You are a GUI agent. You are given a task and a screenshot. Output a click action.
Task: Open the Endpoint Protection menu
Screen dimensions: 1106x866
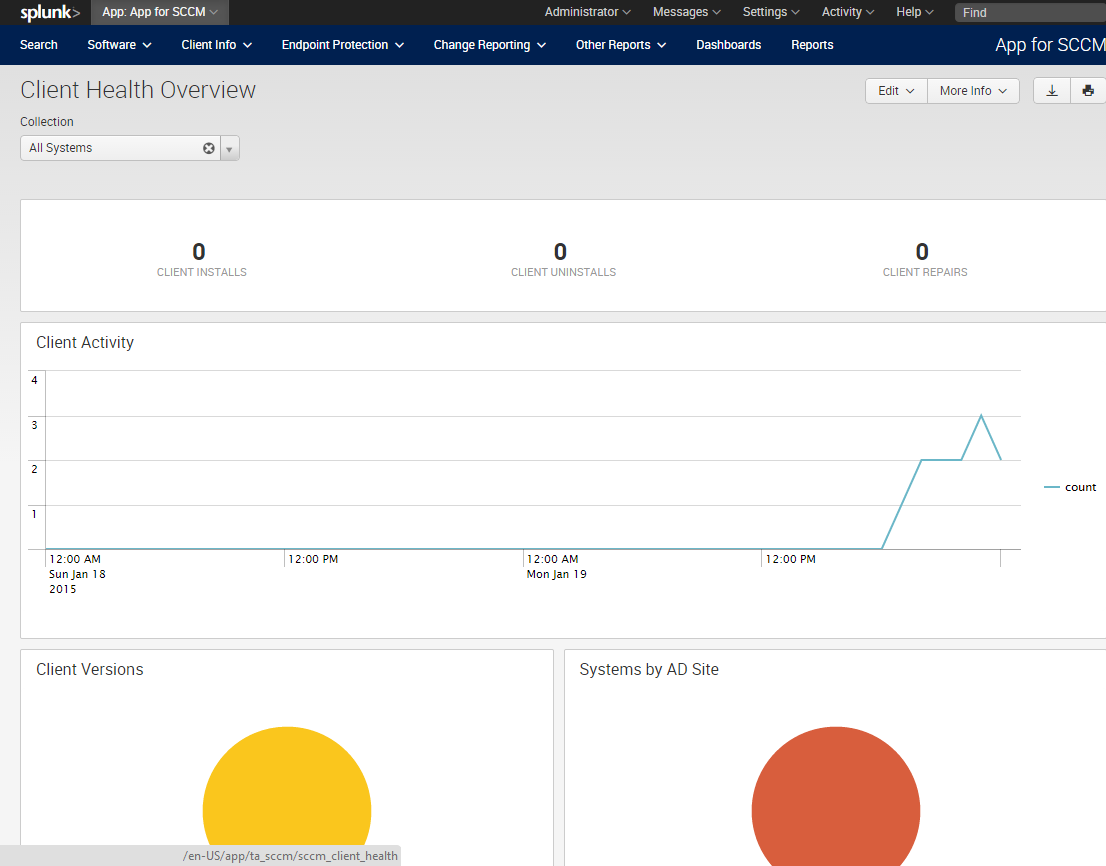pos(343,45)
